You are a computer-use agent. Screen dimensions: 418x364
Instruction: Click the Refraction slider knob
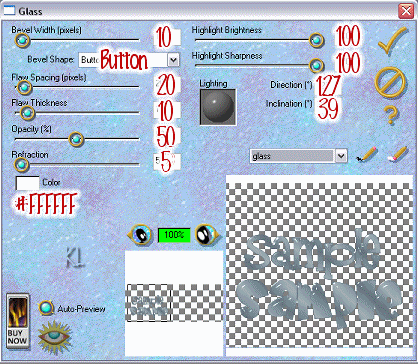pyautogui.click(x=21, y=164)
